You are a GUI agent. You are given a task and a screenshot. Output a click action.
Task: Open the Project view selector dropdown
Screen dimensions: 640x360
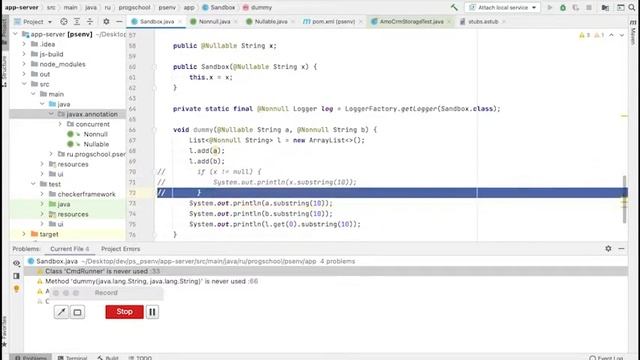tap(33, 22)
